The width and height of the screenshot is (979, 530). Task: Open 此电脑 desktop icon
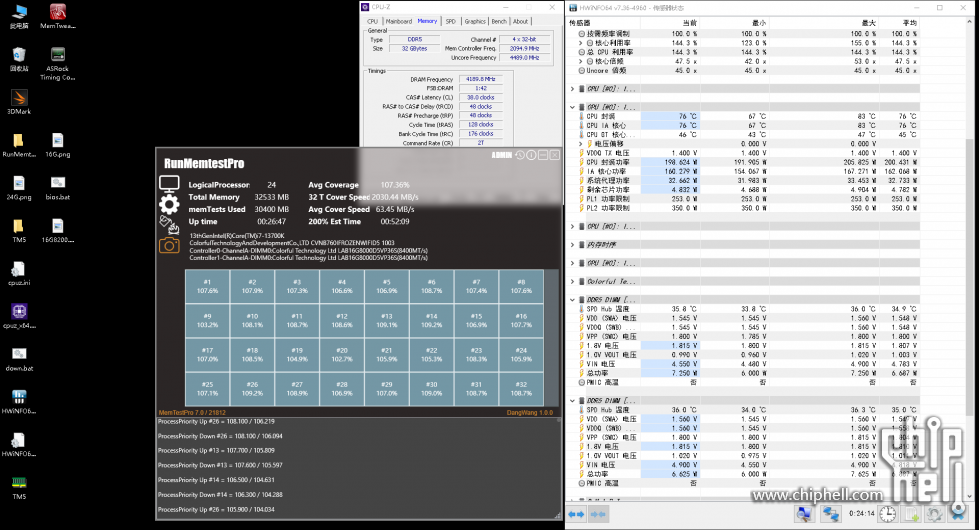(19, 17)
